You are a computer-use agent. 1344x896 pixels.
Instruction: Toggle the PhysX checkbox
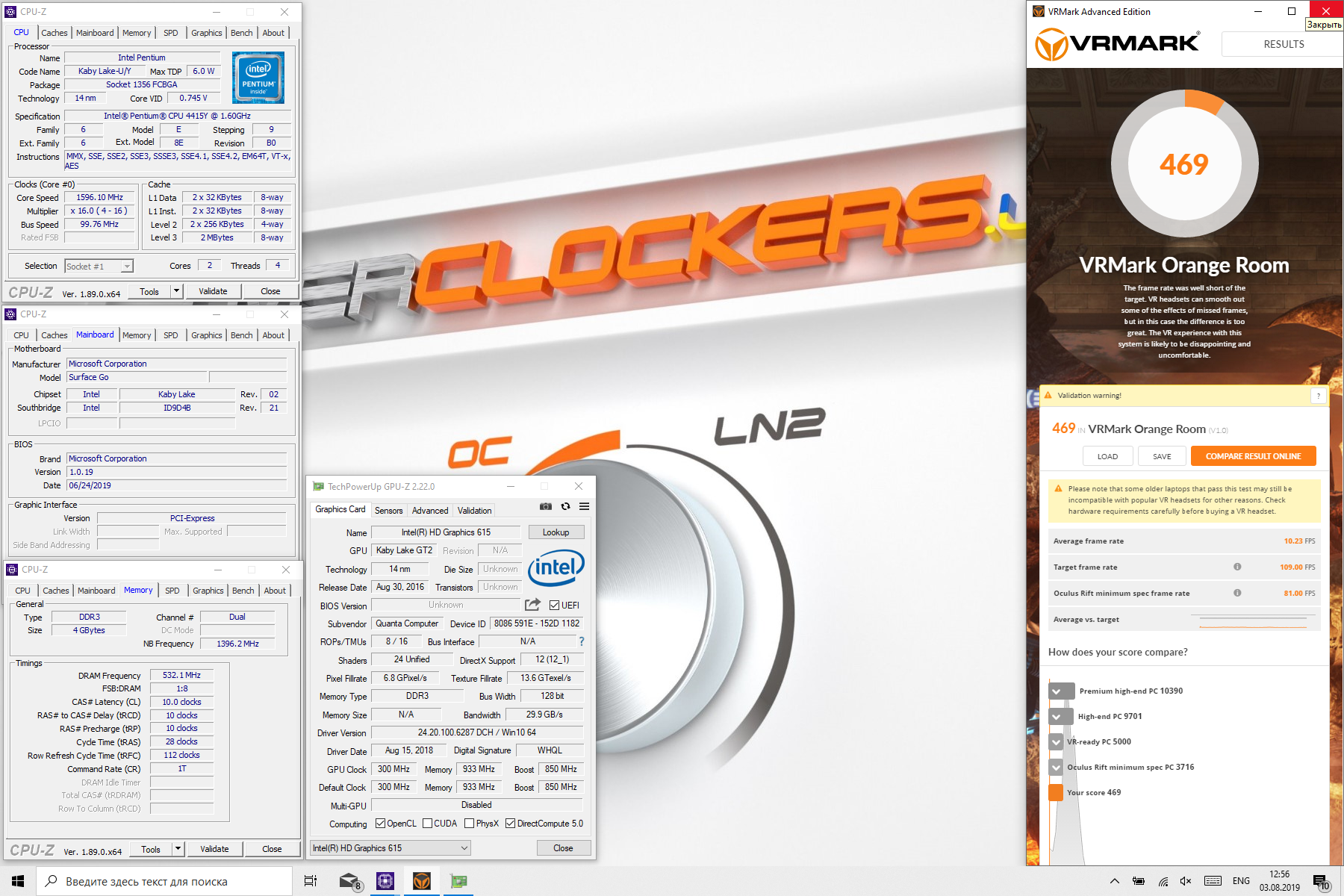click(469, 824)
